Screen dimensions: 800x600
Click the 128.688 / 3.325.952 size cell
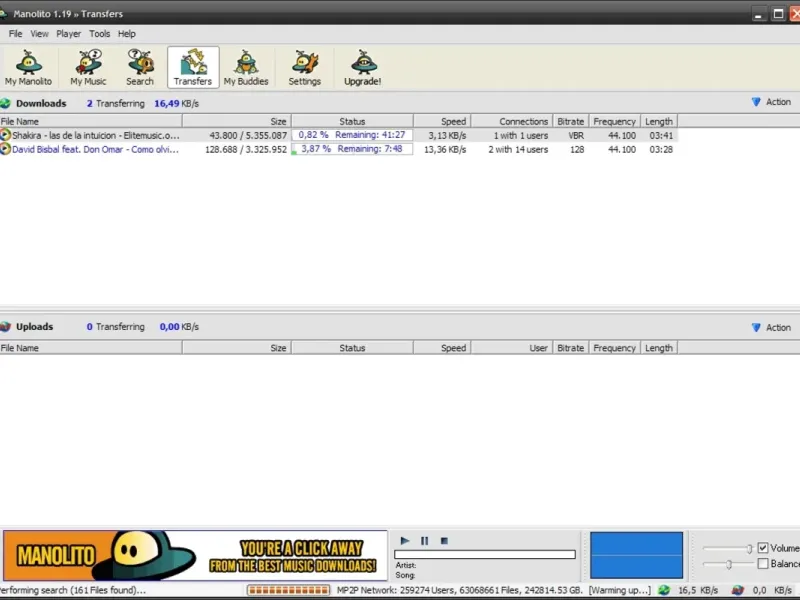246,149
